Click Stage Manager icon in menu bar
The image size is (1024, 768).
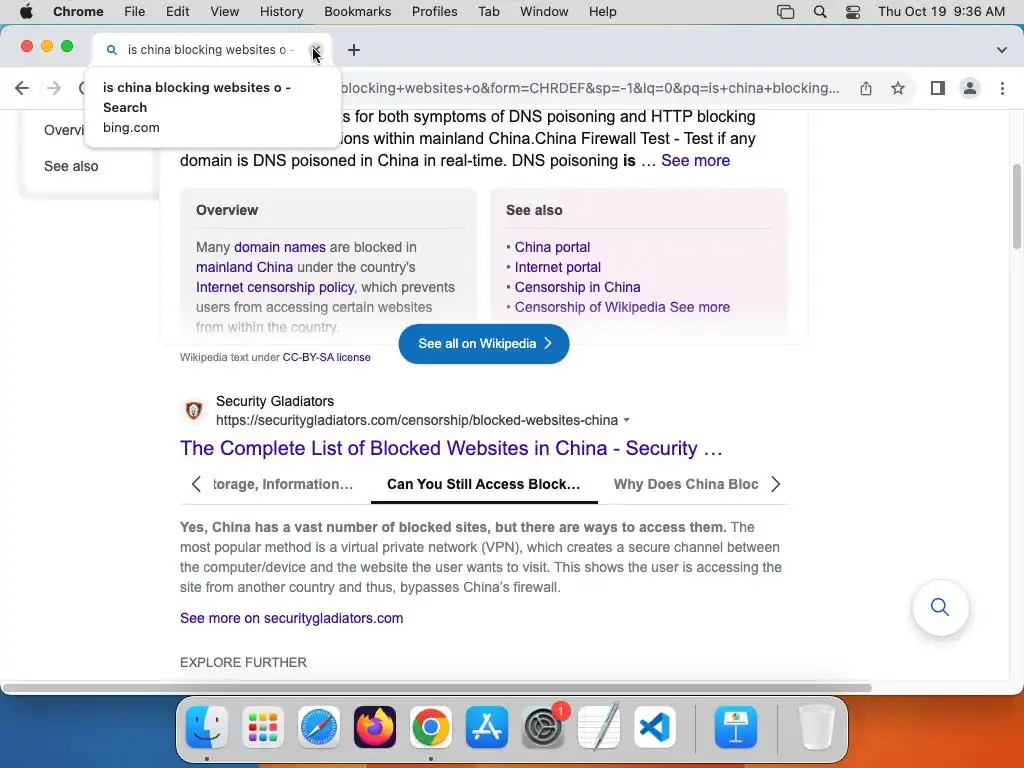pos(786,12)
